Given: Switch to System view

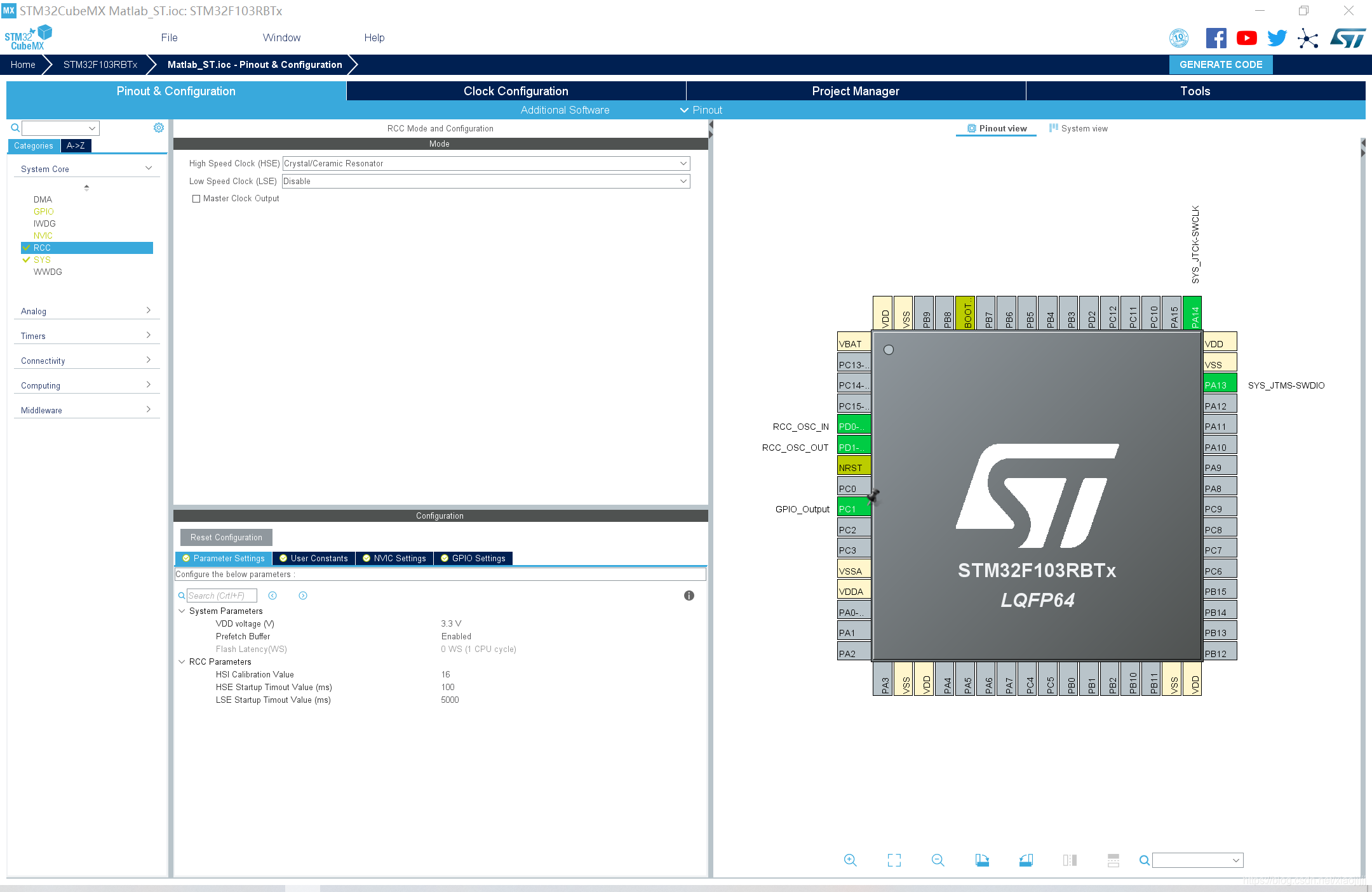Looking at the screenshot, I should [1079, 128].
